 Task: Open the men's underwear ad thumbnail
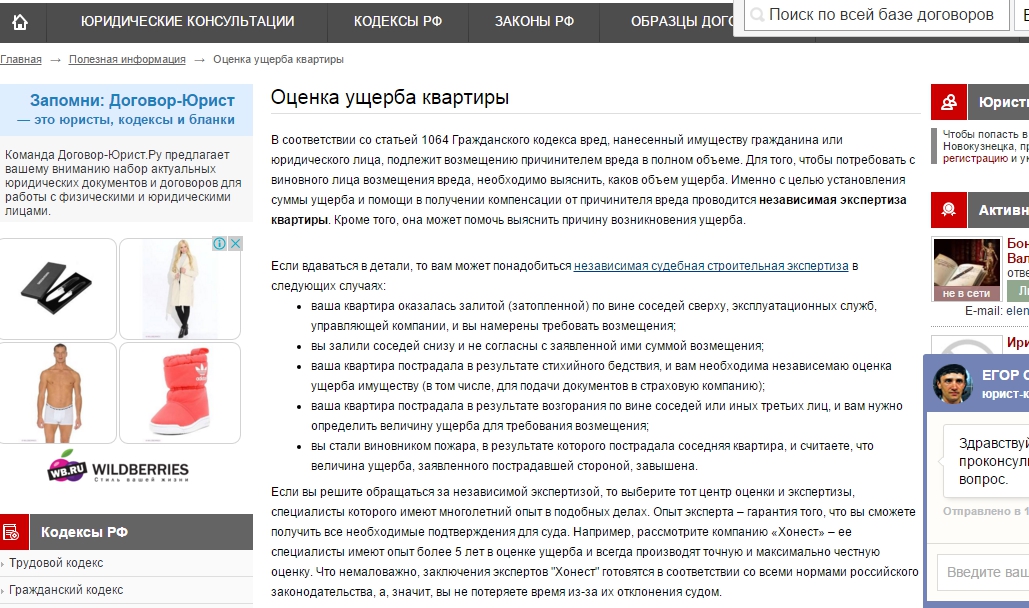tap(58, 393)
